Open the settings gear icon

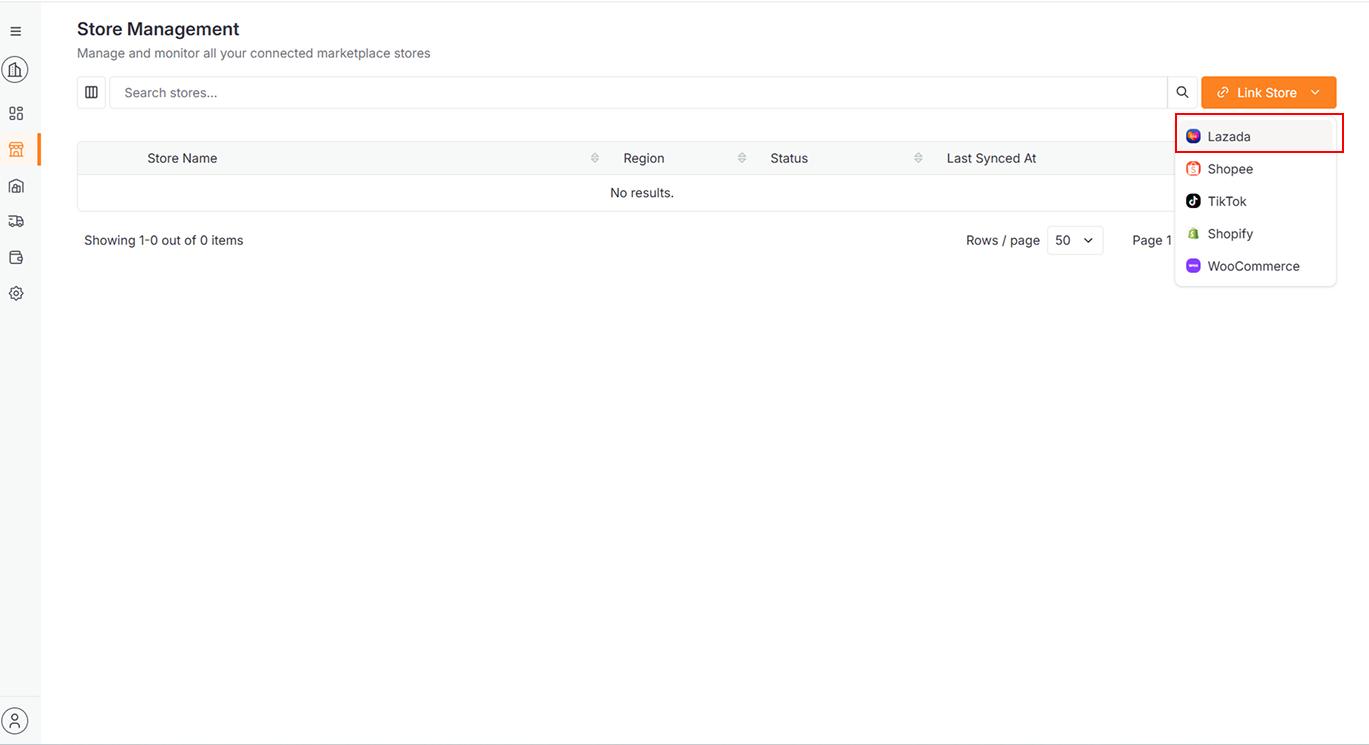pyautogui.click(x=16, y=294)
